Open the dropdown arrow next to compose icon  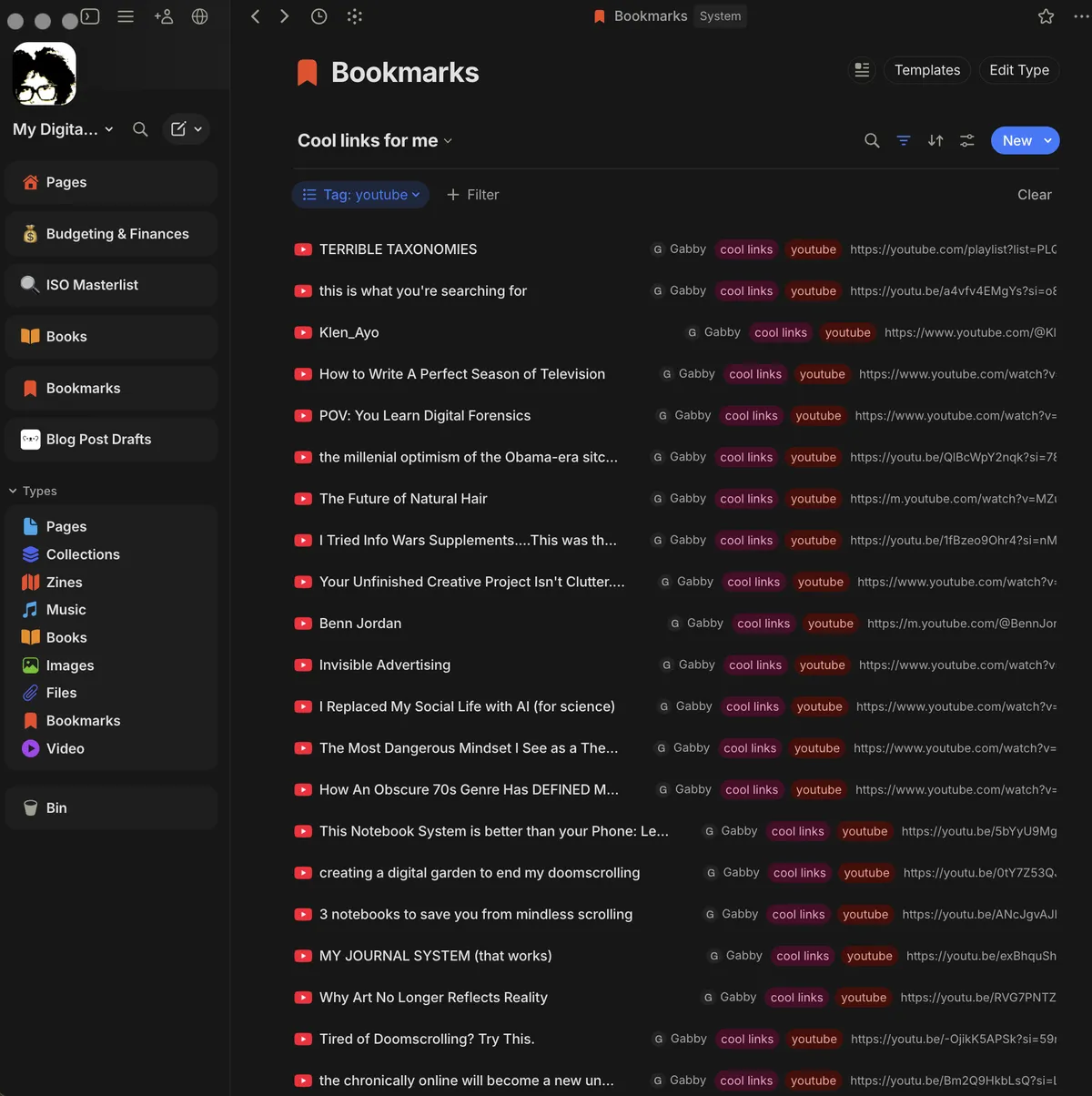click(x=198, y=129)
